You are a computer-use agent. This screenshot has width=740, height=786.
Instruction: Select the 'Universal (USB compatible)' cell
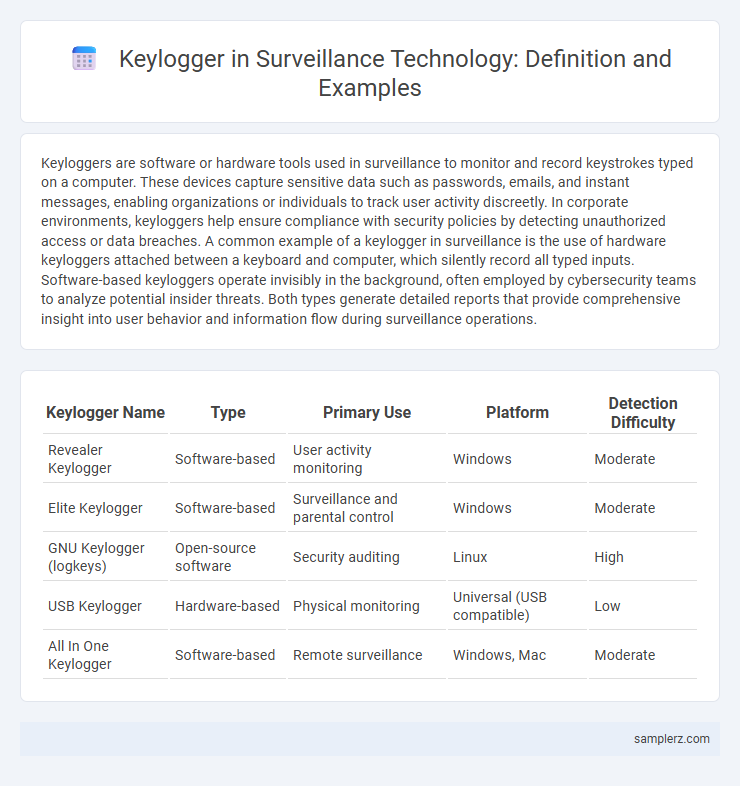[x=517, y=606]
